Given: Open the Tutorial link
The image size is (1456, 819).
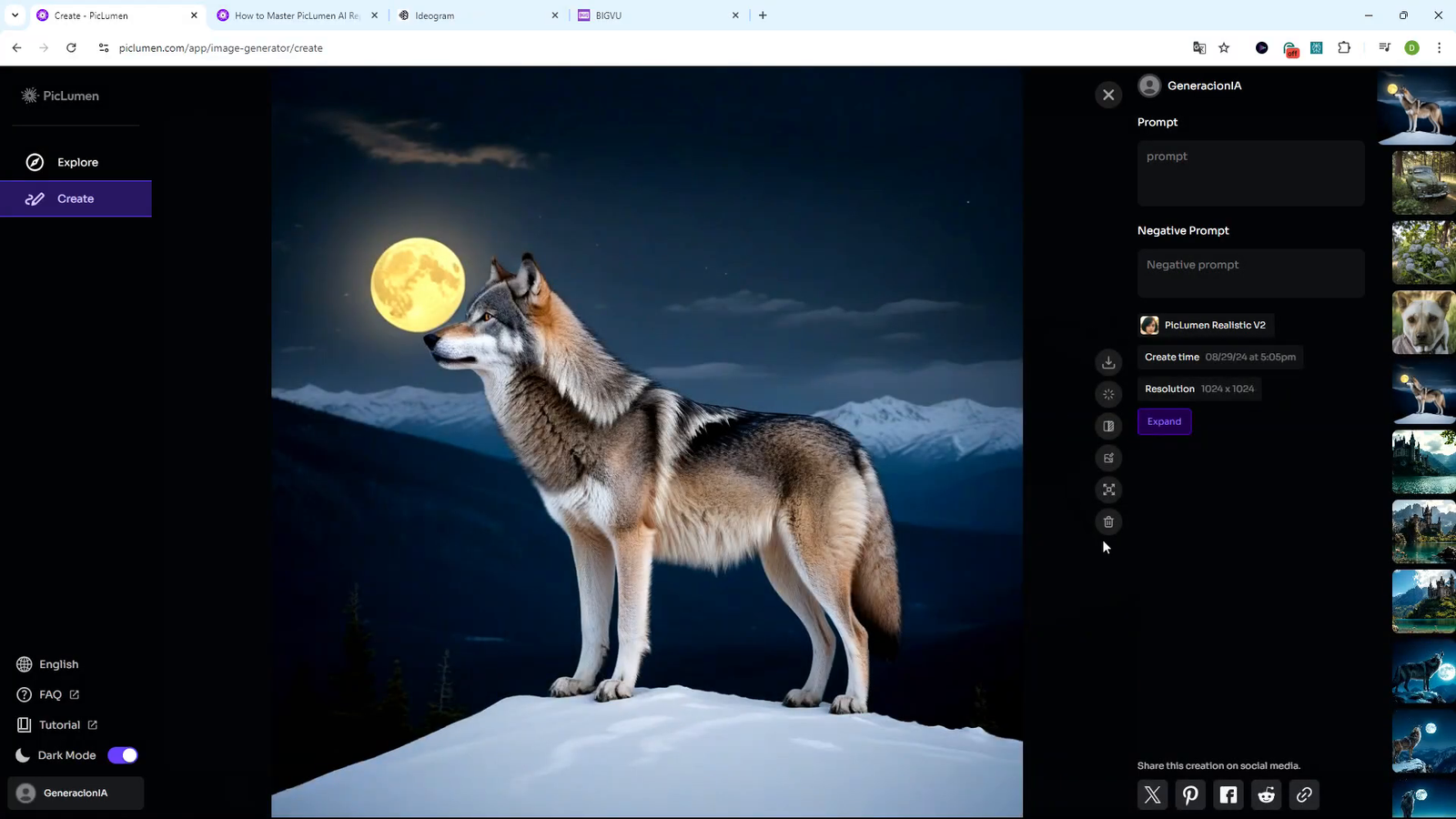Looking at the screenshot, I should coord(58,725).
